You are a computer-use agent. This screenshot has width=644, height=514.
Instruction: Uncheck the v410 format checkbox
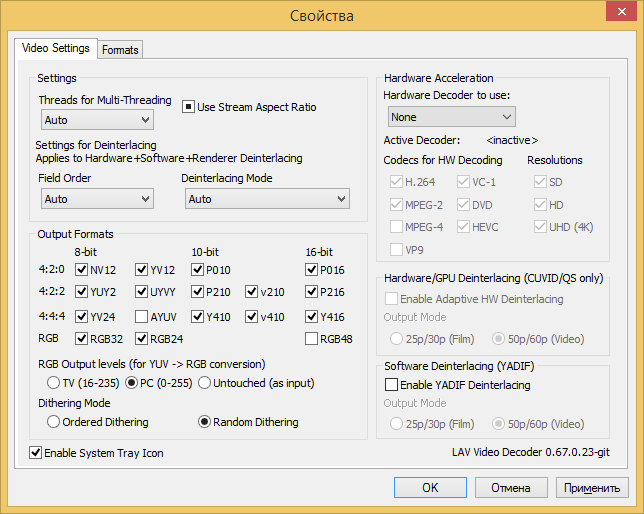tap(251, 317)
